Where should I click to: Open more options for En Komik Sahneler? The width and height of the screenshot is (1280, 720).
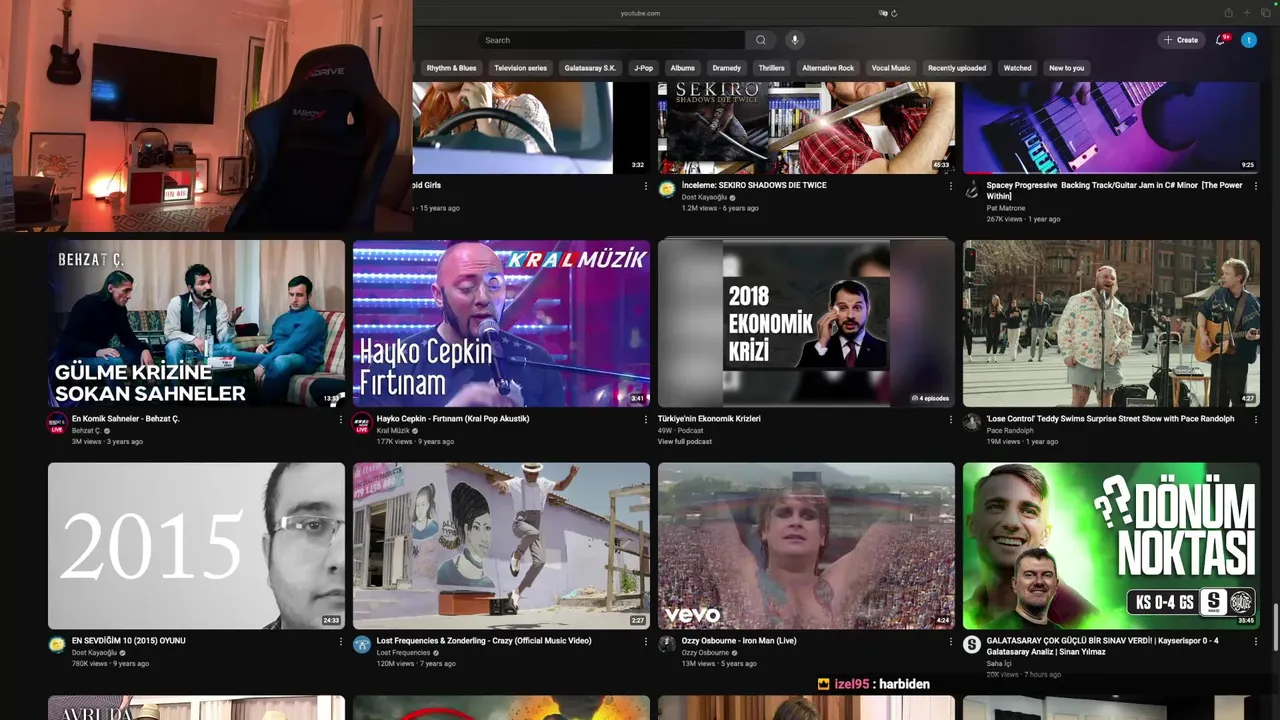point(340,420)
